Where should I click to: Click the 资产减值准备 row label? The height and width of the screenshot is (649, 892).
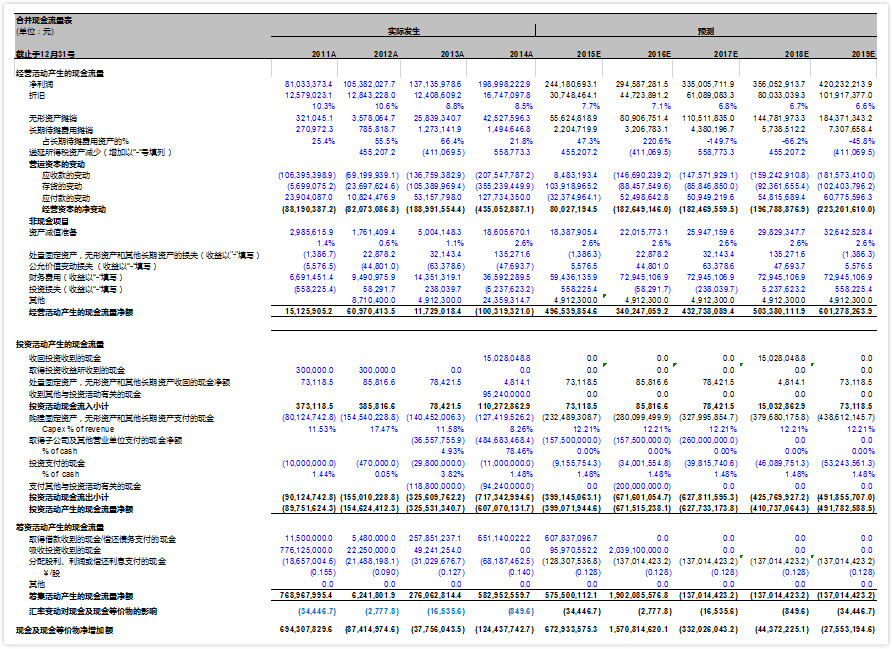[x=51, y=232]
